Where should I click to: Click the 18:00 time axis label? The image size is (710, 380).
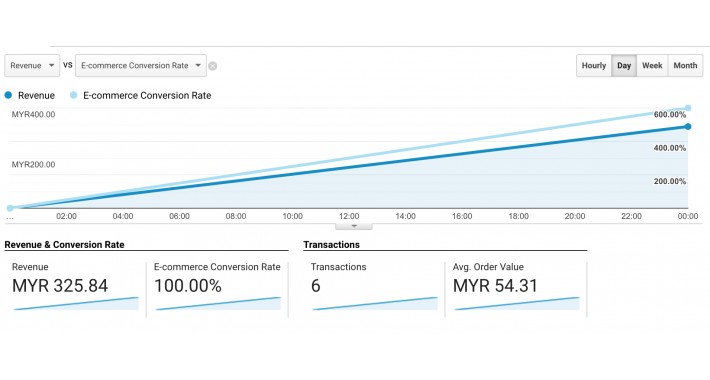[x=518, y=216]
